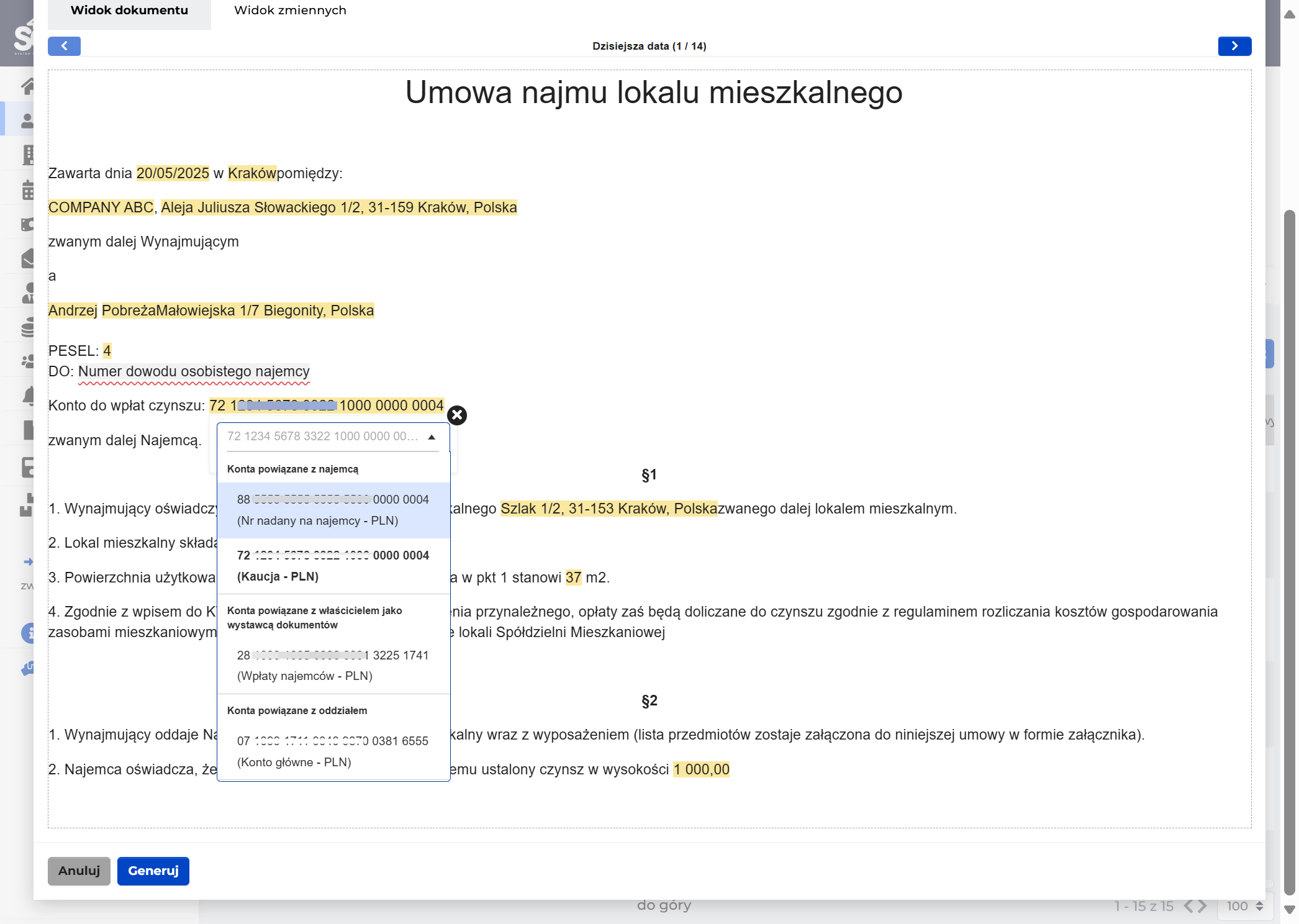1299x924 pixels.
Task: Click the highlighted rent account number after 'Konto do wpłat czynszu'
Action: tap(327, 405)
